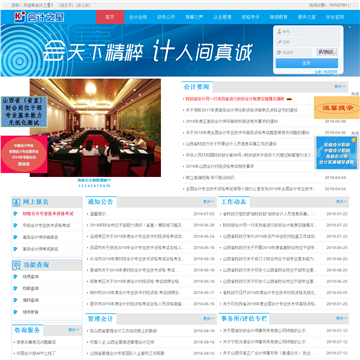The width and height of the screenshot is (360, 360).
Task: Open the yellow 温馨提示 floating banner
Action: click(337, 108)
